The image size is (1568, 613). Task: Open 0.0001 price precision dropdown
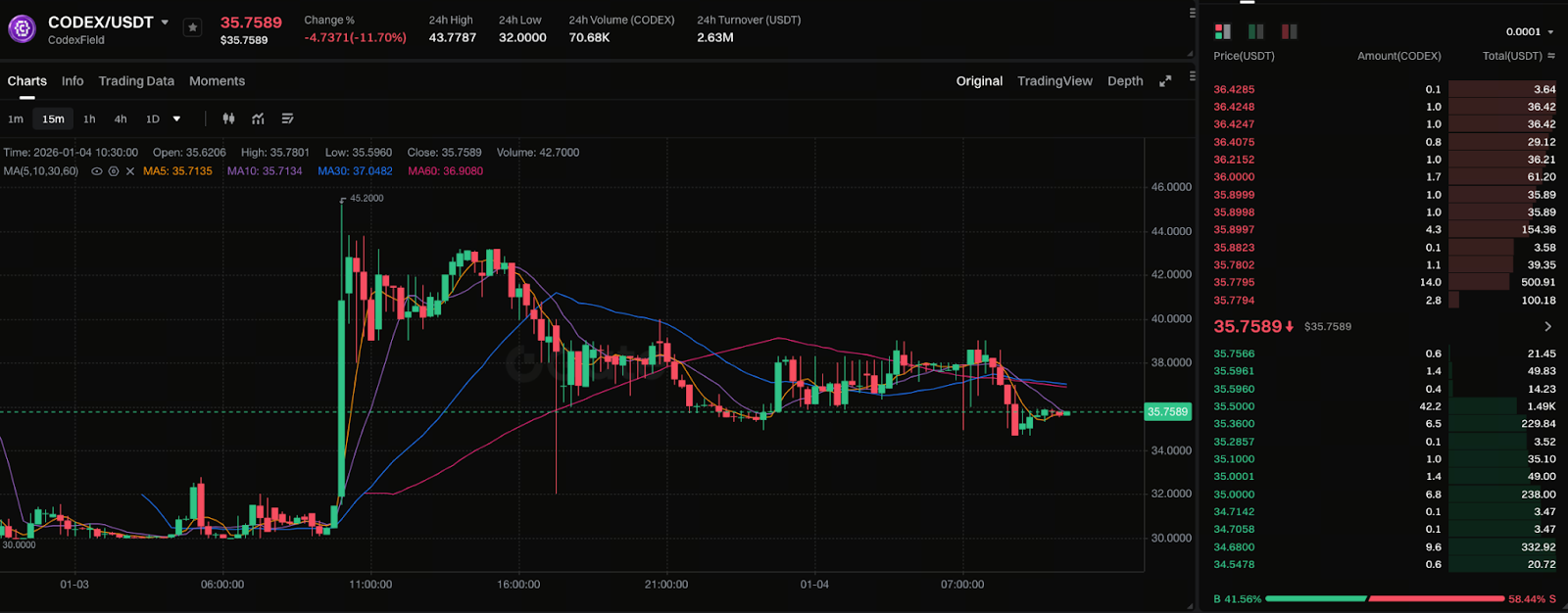[x=1530, y=32]
